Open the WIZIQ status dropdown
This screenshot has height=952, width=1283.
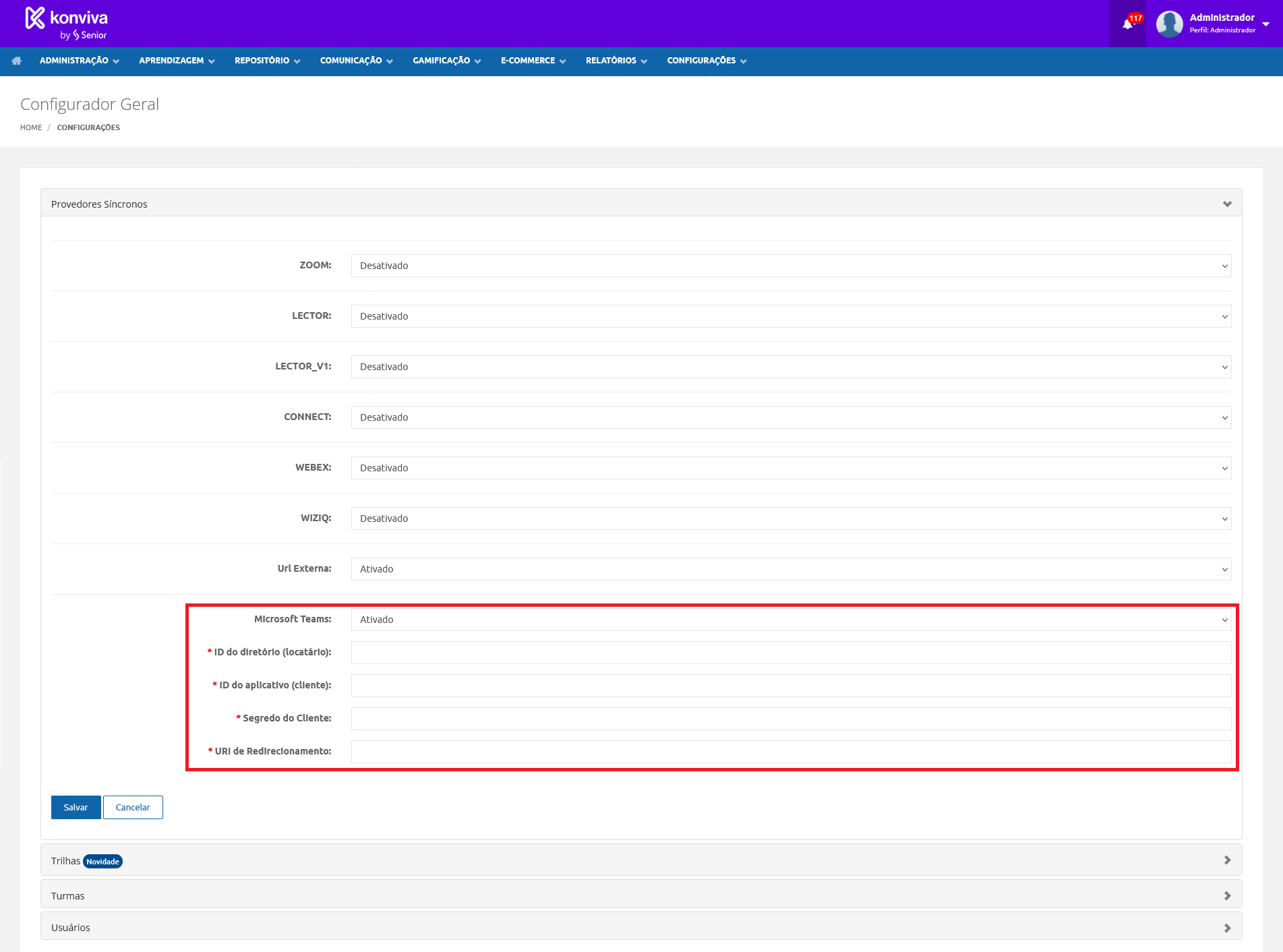791,518
